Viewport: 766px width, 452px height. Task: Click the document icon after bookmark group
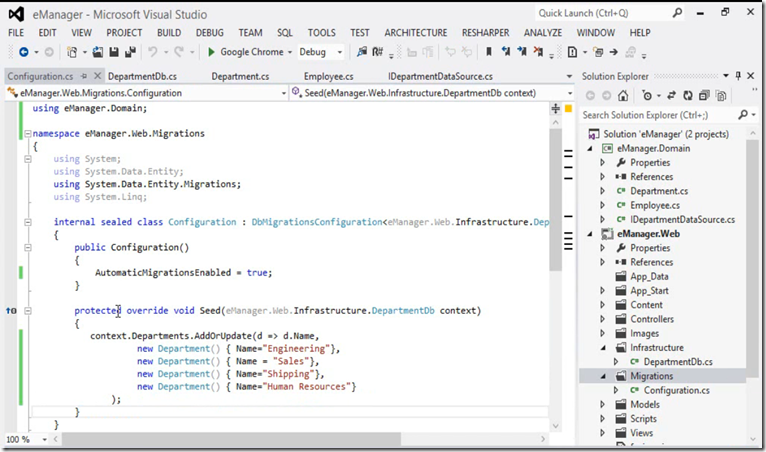(x=572, y=52)
